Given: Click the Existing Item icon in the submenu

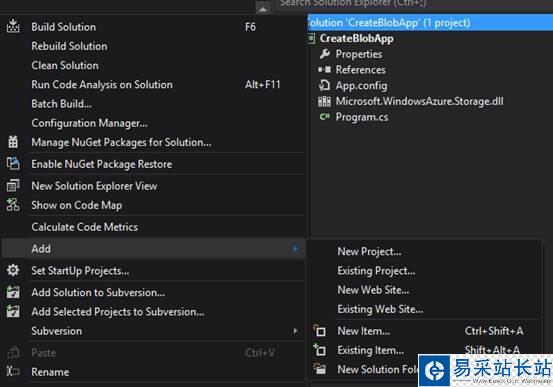Looking at the screenshot, I should (320, 350).
